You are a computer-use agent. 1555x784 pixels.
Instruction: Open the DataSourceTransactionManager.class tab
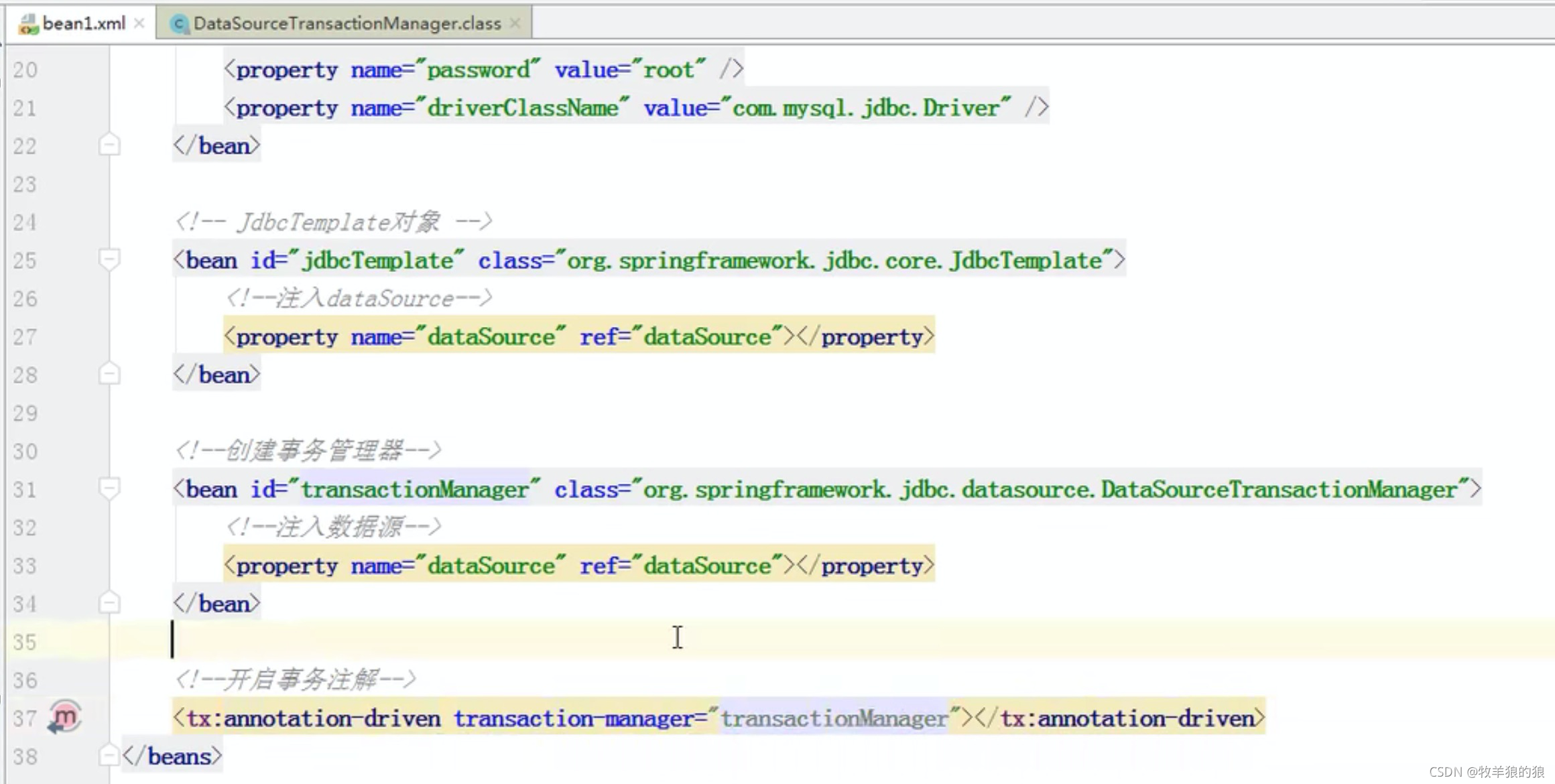click(347, 23)
